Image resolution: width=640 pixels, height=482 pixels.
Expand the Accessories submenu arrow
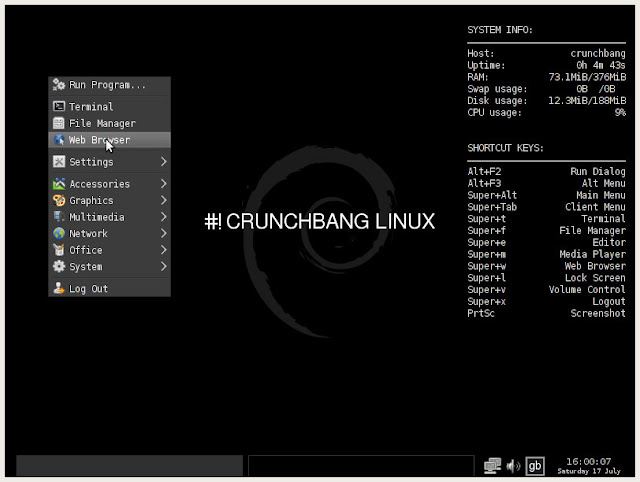pos(164,184)
